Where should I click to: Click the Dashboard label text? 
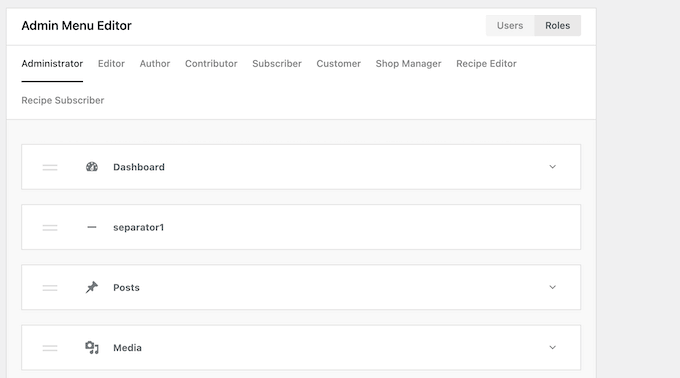pyautogui.click(x=139, y=167)
